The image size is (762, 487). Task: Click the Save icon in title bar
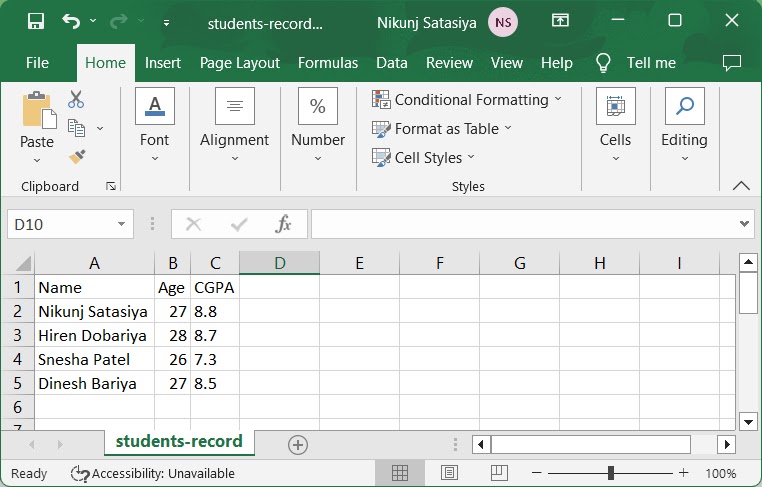coord(36,21)
